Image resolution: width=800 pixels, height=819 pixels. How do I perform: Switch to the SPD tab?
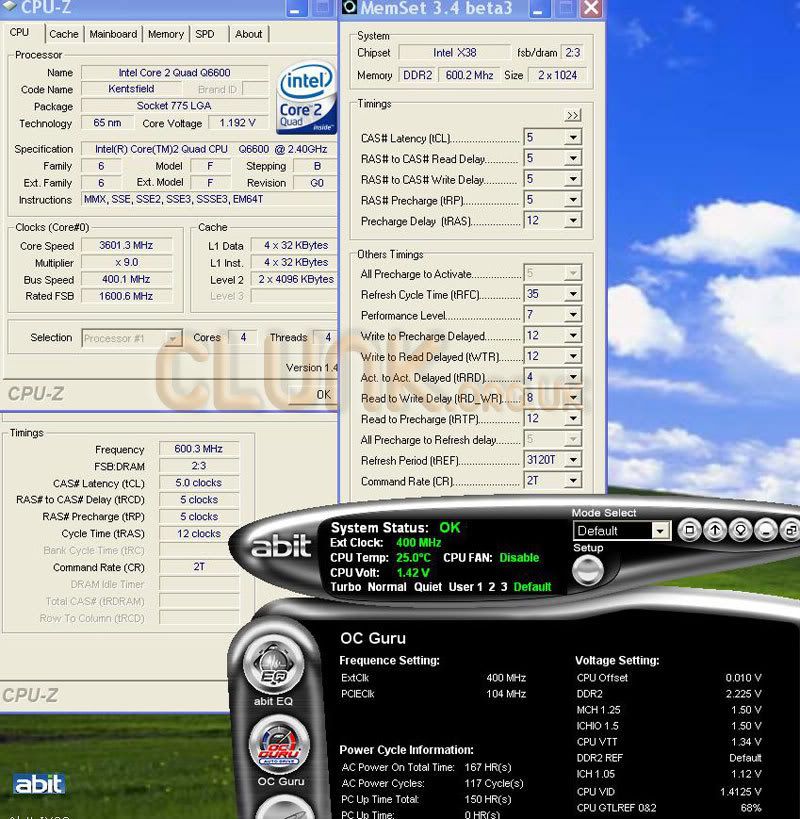coord(205,34)
